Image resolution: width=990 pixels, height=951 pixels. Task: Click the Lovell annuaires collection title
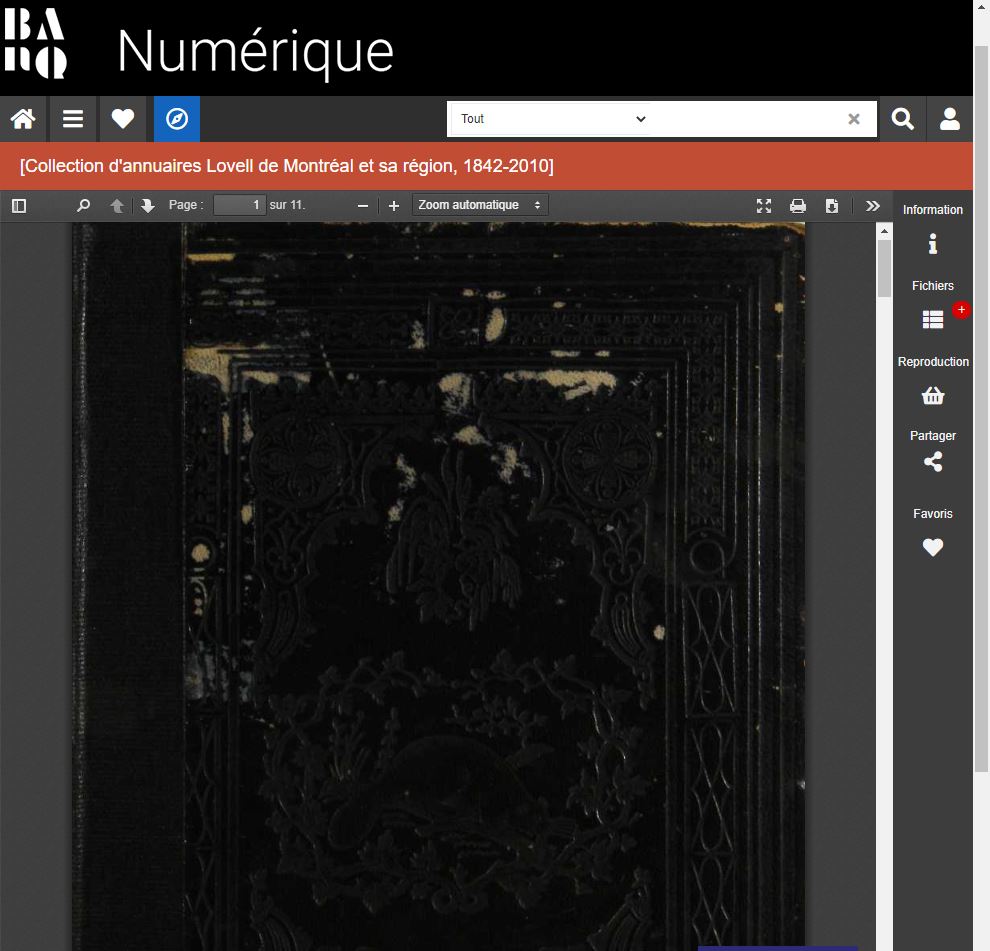[287, 166]
